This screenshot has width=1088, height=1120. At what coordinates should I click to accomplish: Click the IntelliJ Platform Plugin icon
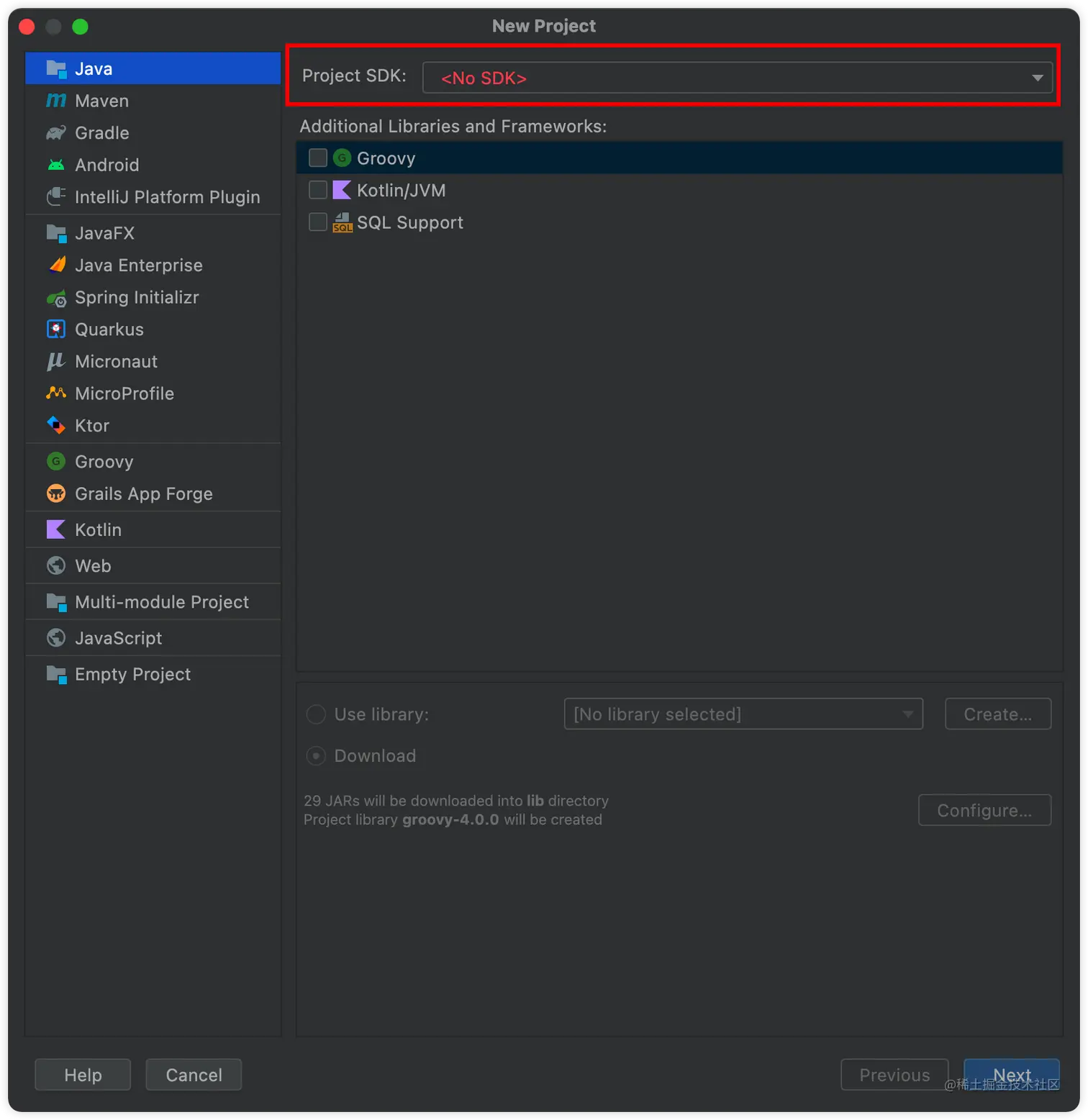tap(56, 197)
